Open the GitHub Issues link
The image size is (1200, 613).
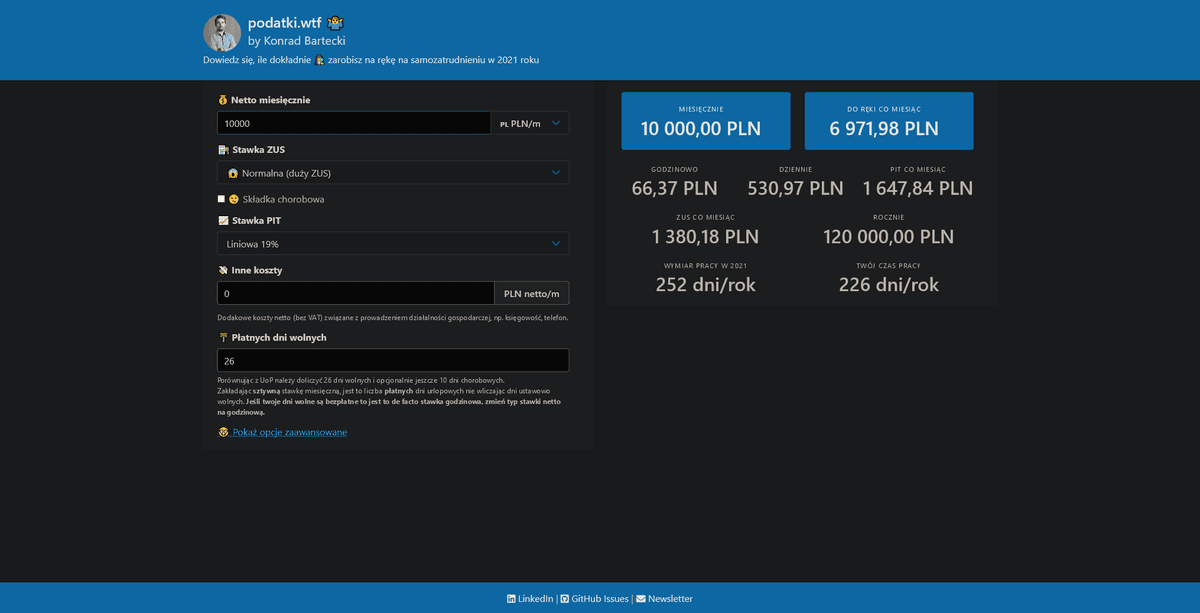pyautogui.click(x=600, y=599)
